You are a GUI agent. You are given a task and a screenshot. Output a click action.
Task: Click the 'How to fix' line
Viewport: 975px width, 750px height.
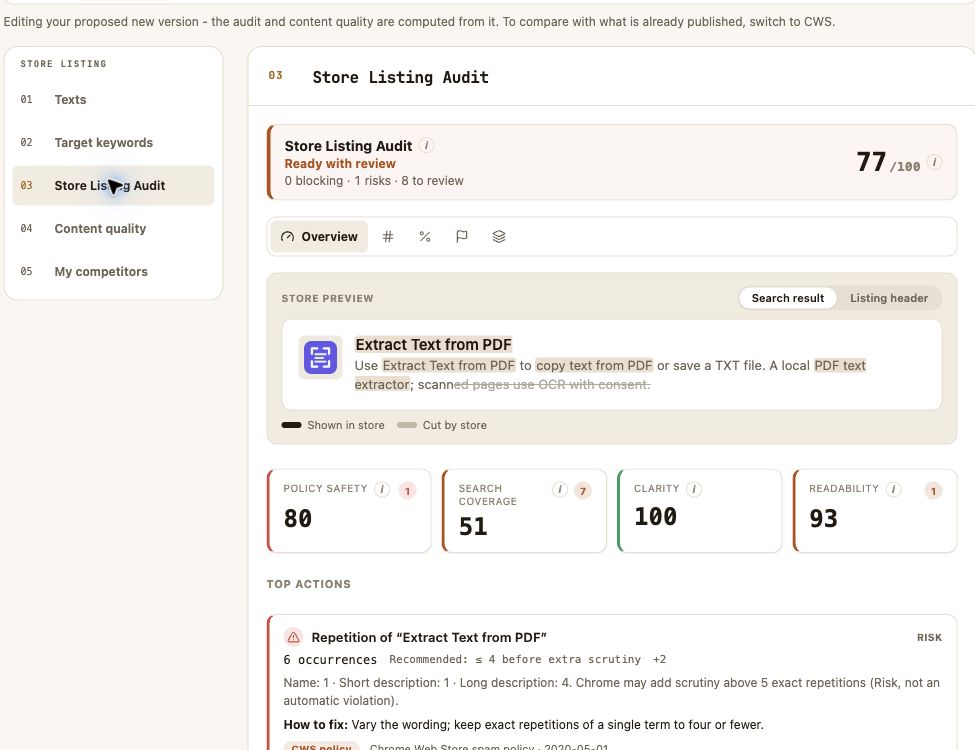pyautogui.click(x=524, y=725)
